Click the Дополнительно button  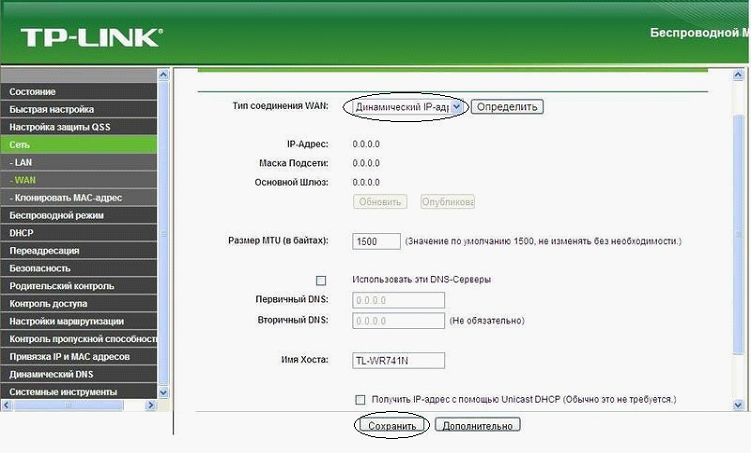478,426
